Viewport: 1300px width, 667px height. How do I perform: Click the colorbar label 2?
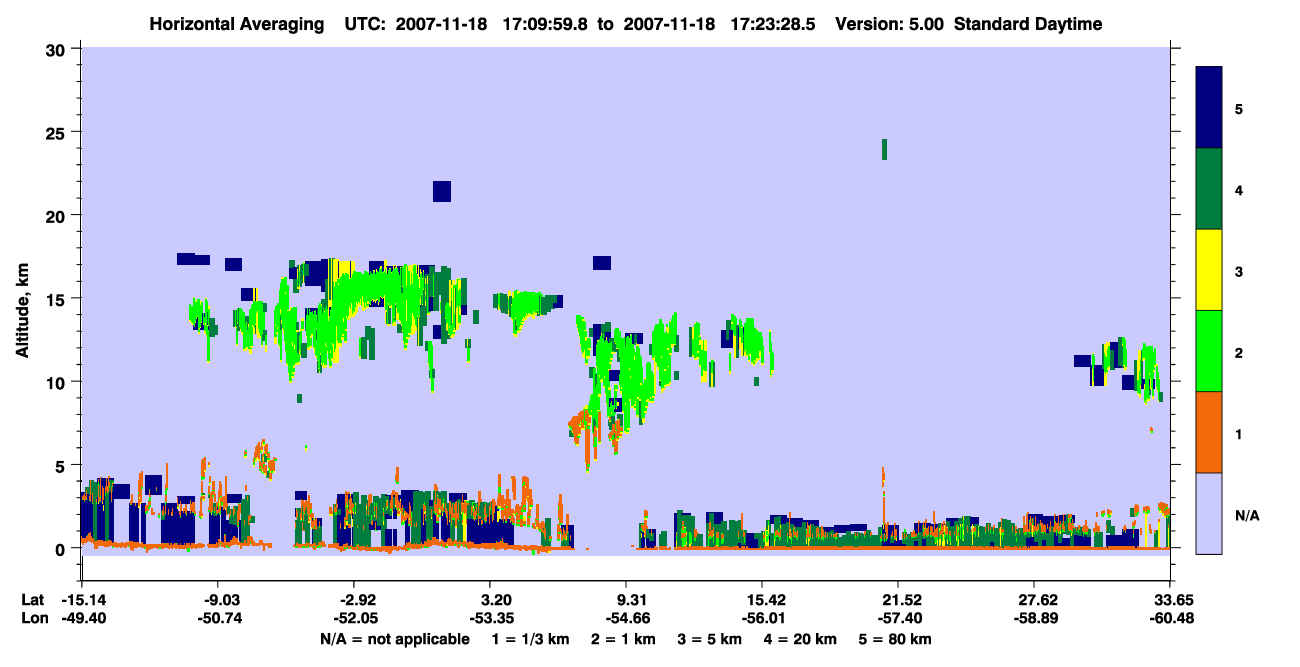[x=1239, y=352]
